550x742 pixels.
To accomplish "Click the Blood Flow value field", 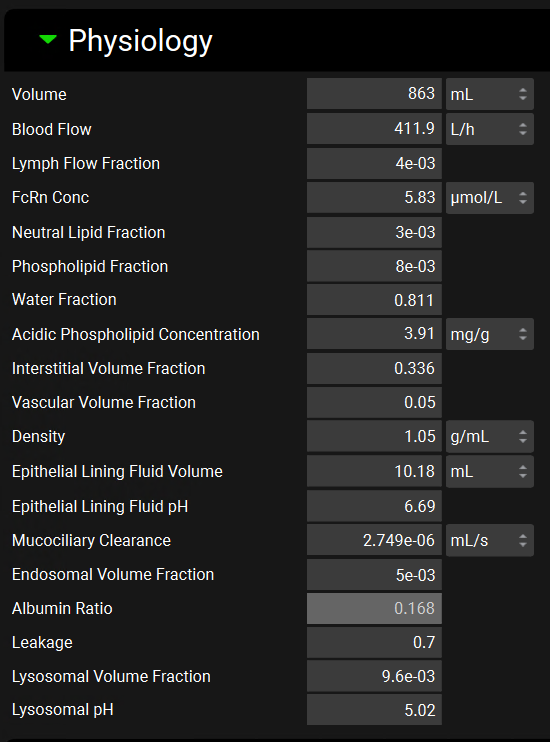I will tap(374, 129).
